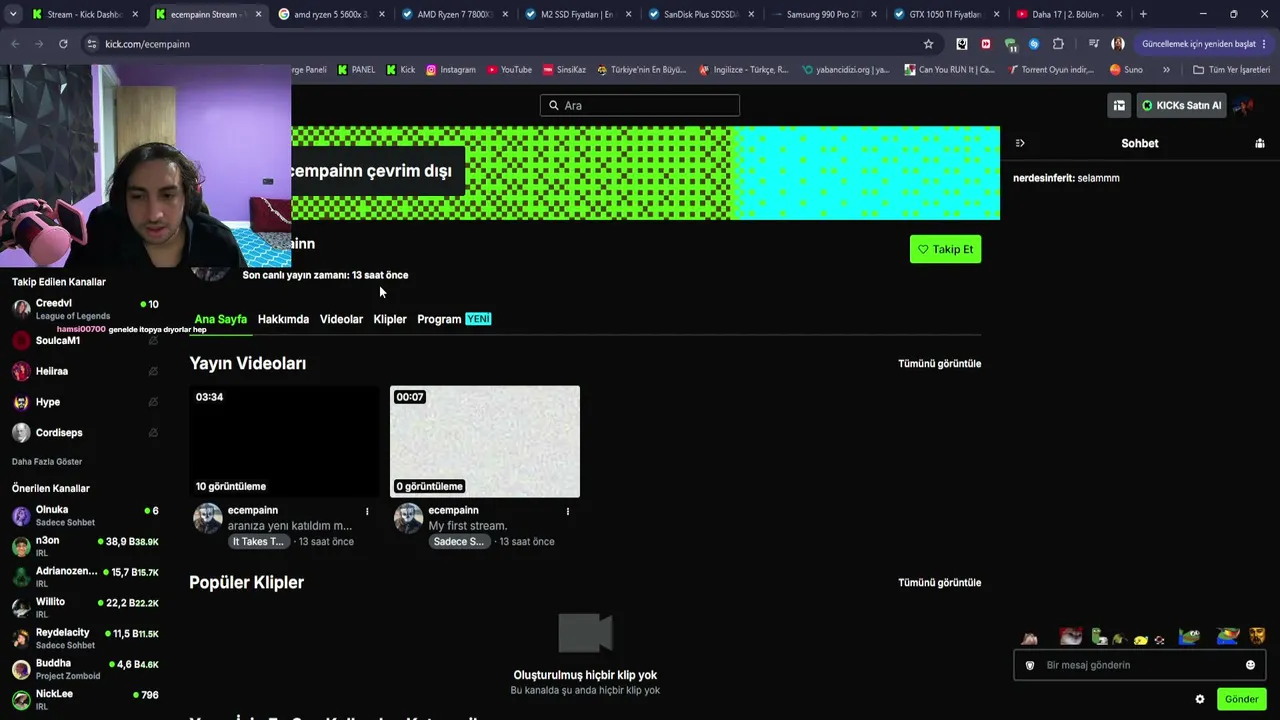Image resolution: width=1280 pixels, height=720 pixels.
Task: Focus the Ara search field
Action: pos(640,105)
